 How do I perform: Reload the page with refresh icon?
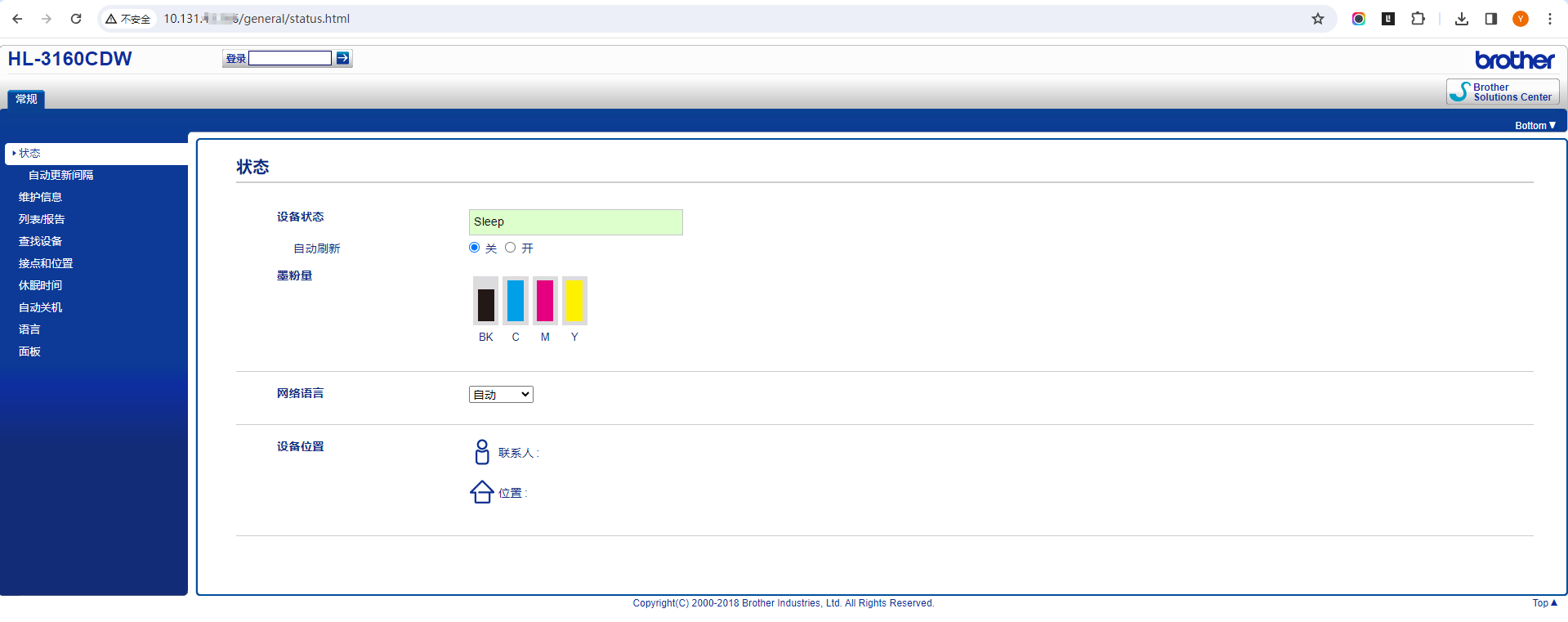[76, 19]
